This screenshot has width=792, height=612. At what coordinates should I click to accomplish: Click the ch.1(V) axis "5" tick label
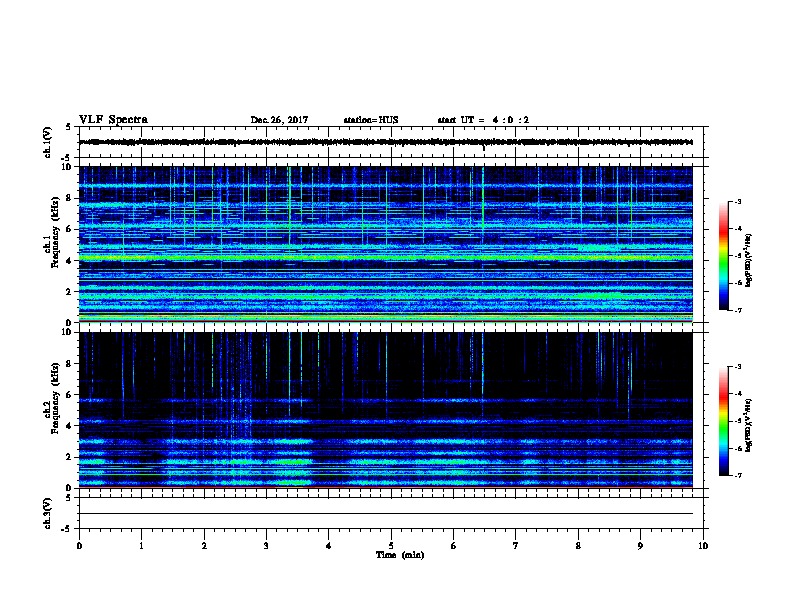point(69,127)
